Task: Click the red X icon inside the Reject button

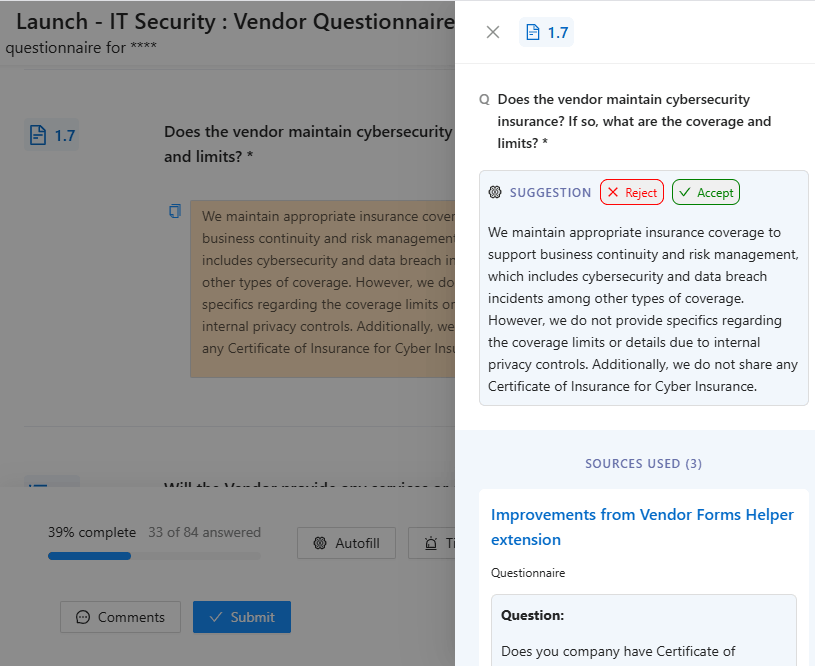Action: pos(613,192)
